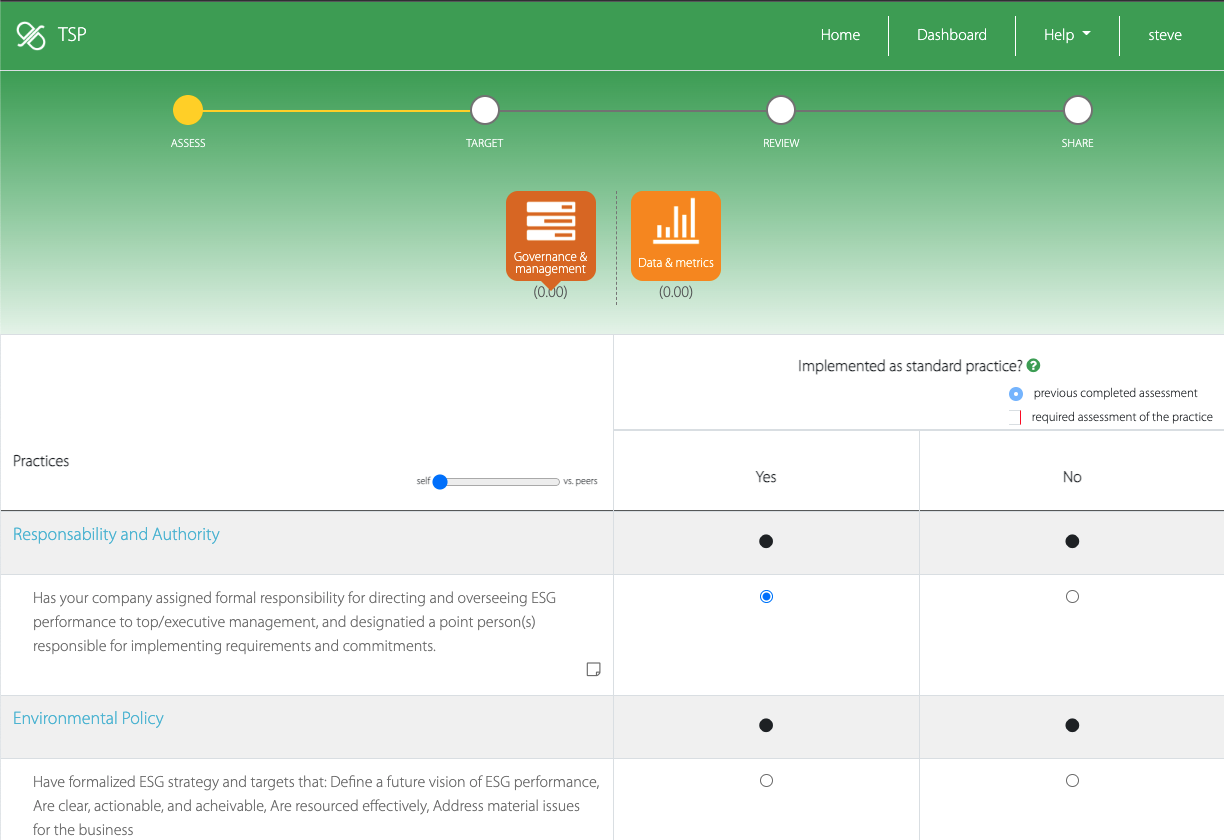Go to the Review step circle
The width and height of the screenshot is (1224, 840).
(781, 110)
